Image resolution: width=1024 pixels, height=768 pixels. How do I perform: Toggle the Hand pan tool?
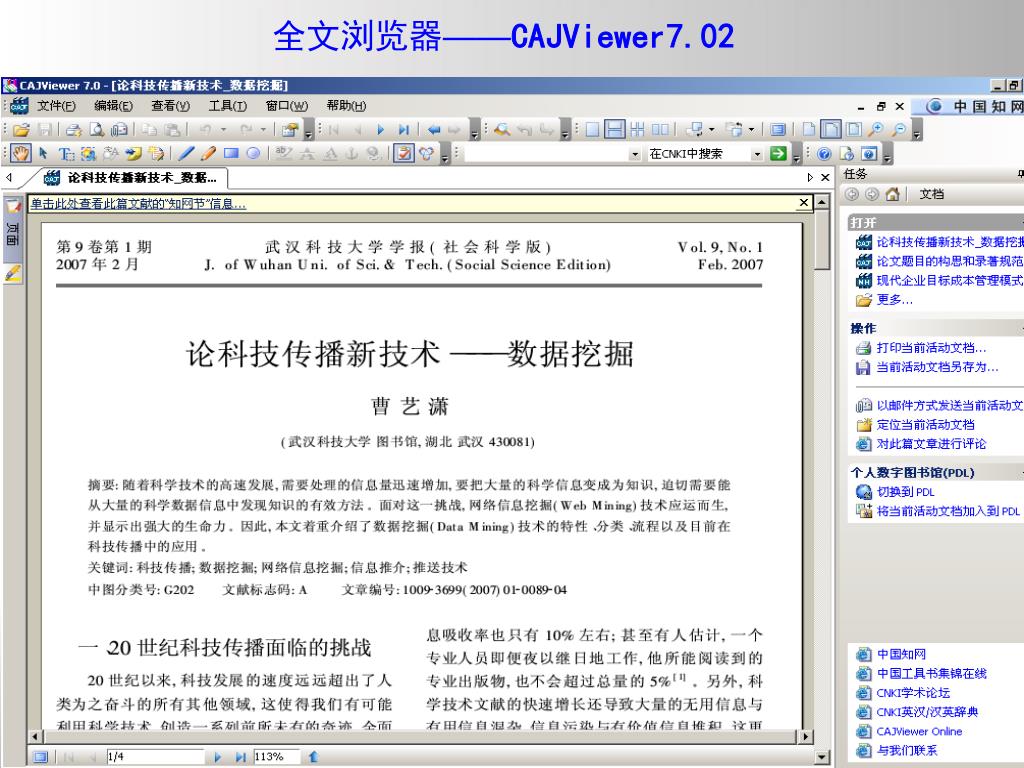pyautogui.click(x=21, y=153)
